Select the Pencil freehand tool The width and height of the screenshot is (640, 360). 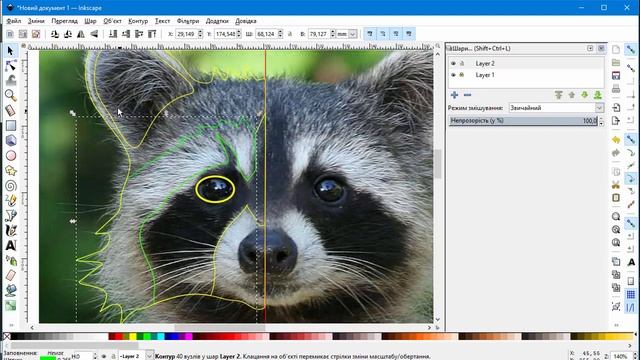click(11, 200)
